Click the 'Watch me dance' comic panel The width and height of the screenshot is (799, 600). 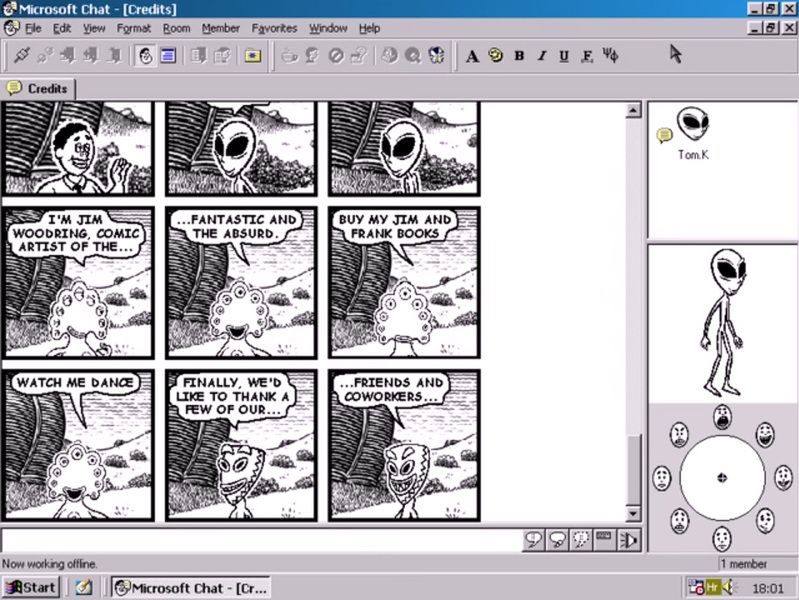[78, 446]
